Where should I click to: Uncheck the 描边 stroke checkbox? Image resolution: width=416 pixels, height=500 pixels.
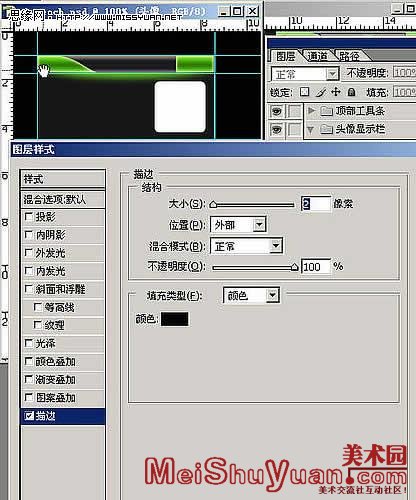click(x=29, y=416)
